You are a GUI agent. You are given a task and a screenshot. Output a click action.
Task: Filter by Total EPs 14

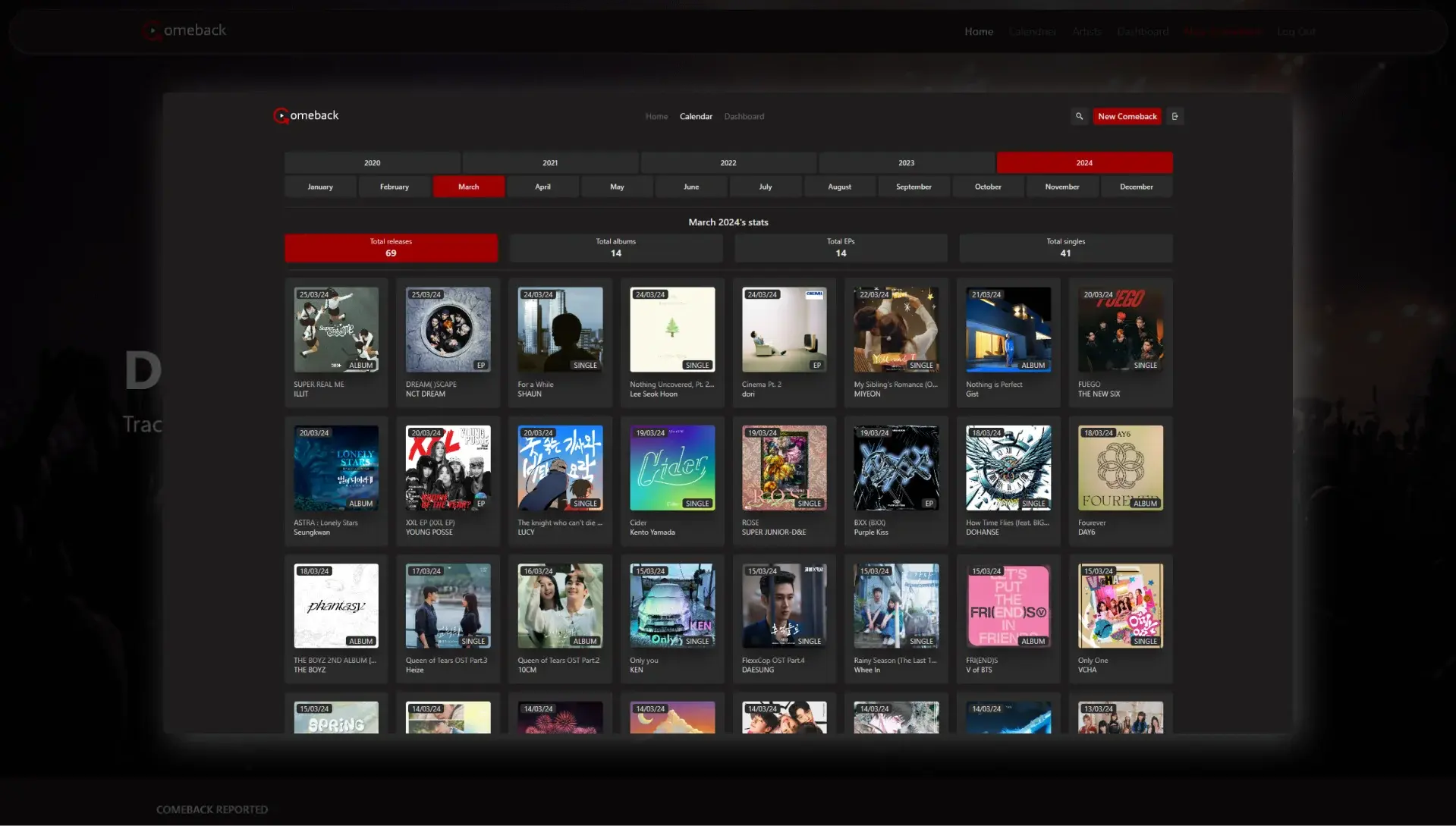[841, 247]
